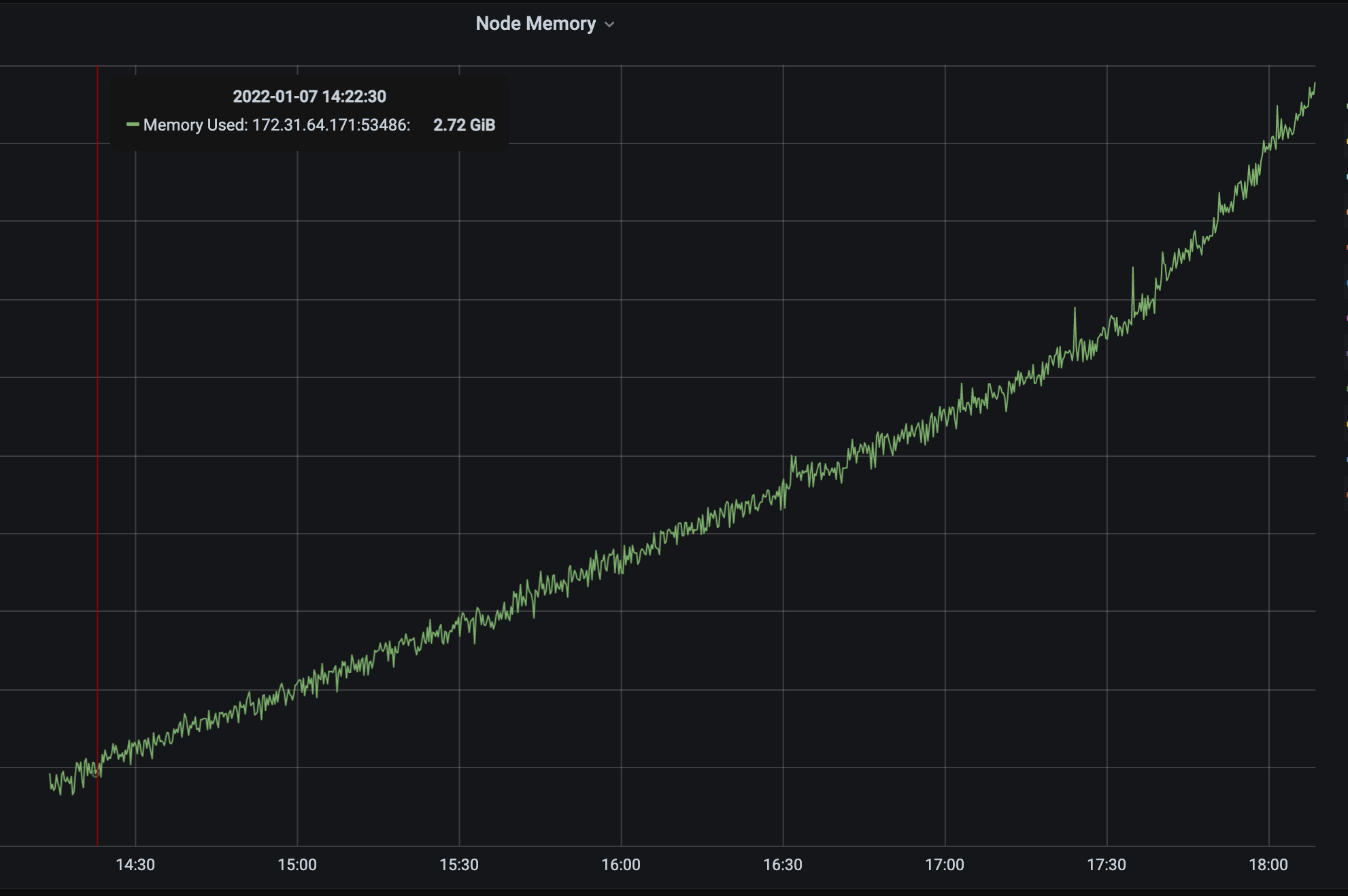This screenshot has width=1348, height=896.
Task: Click the chevron next to Node Memory
Action: [609, 24]
